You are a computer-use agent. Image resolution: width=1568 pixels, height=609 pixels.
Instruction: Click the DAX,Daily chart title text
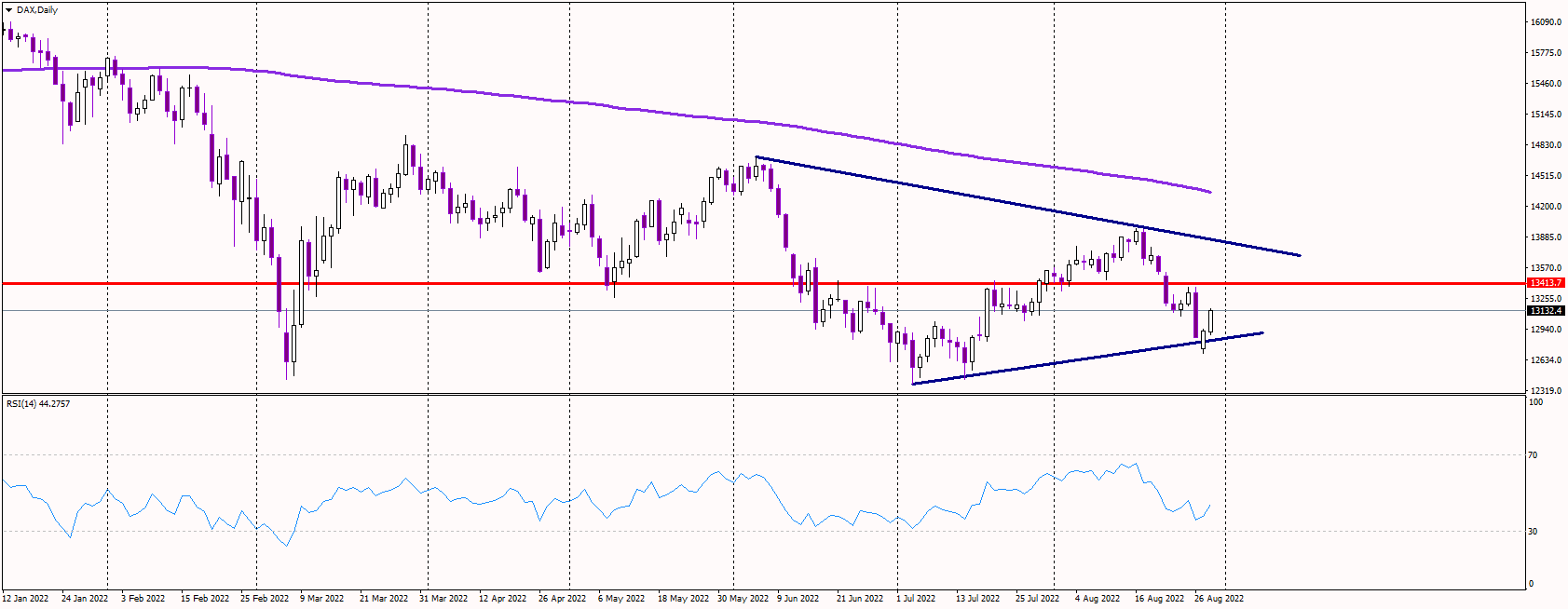click(x=37, y=10)
